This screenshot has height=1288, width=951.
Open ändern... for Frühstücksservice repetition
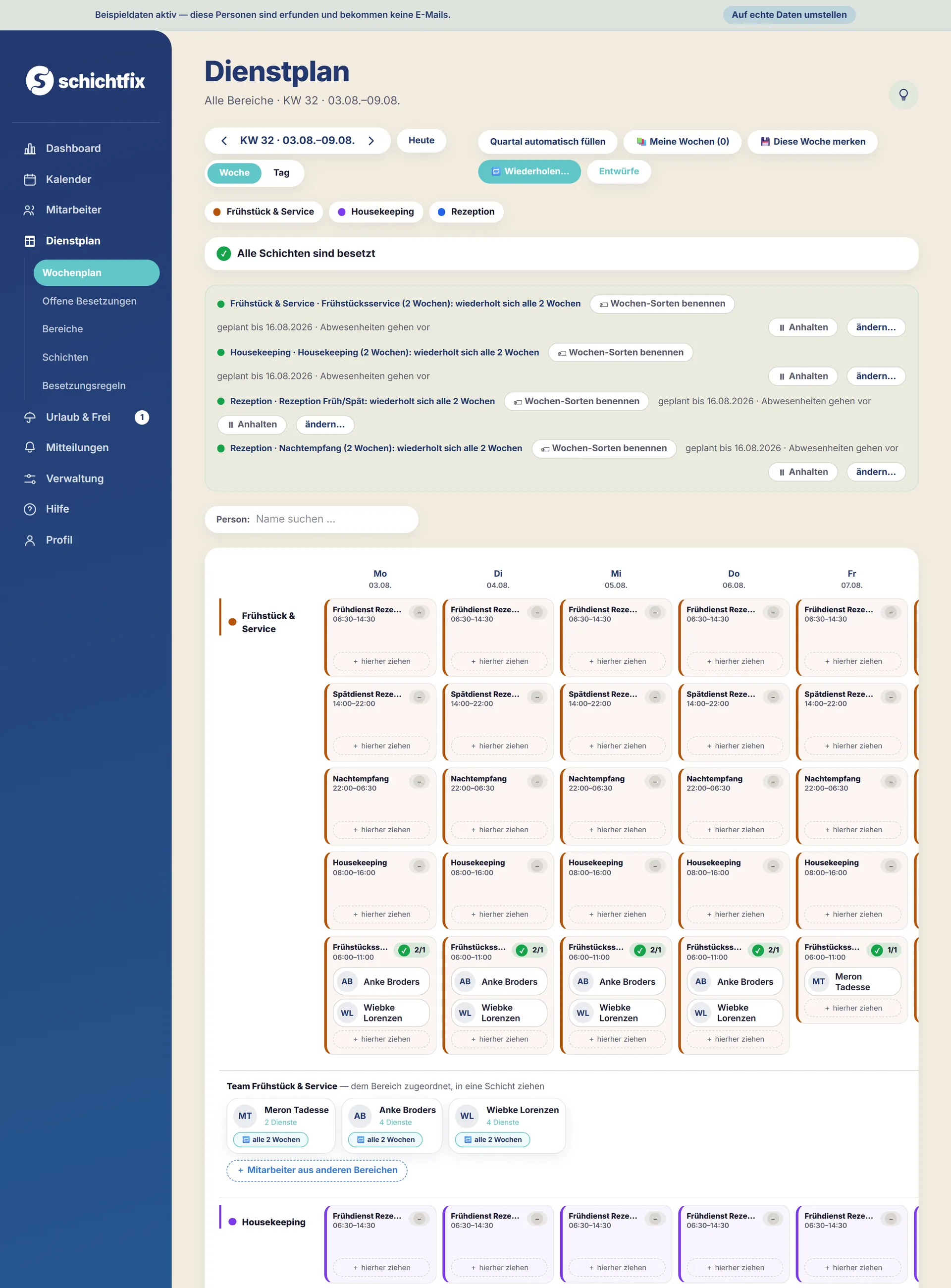[876, 327]
